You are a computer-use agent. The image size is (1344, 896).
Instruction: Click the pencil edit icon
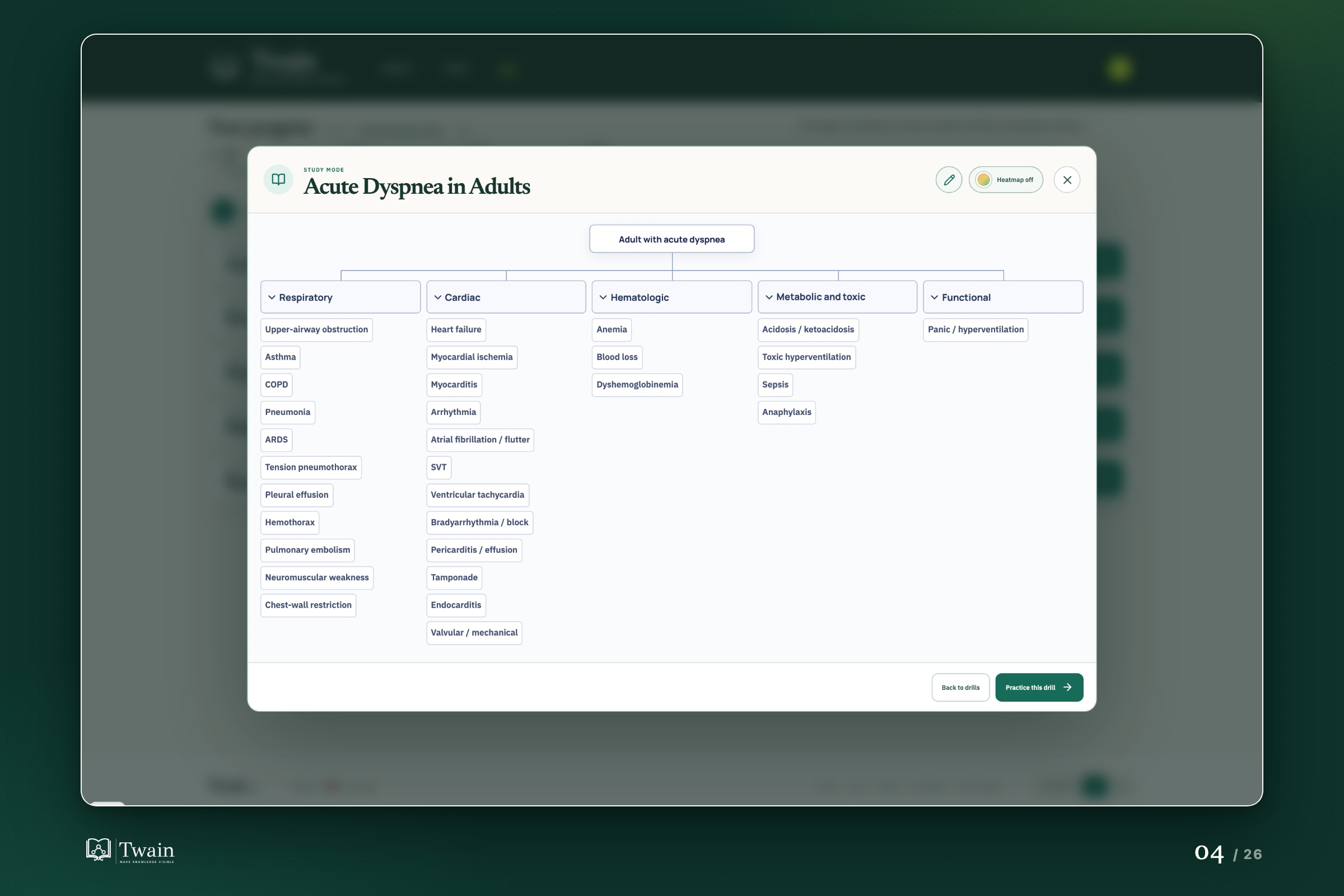click(x=949, y=180)
